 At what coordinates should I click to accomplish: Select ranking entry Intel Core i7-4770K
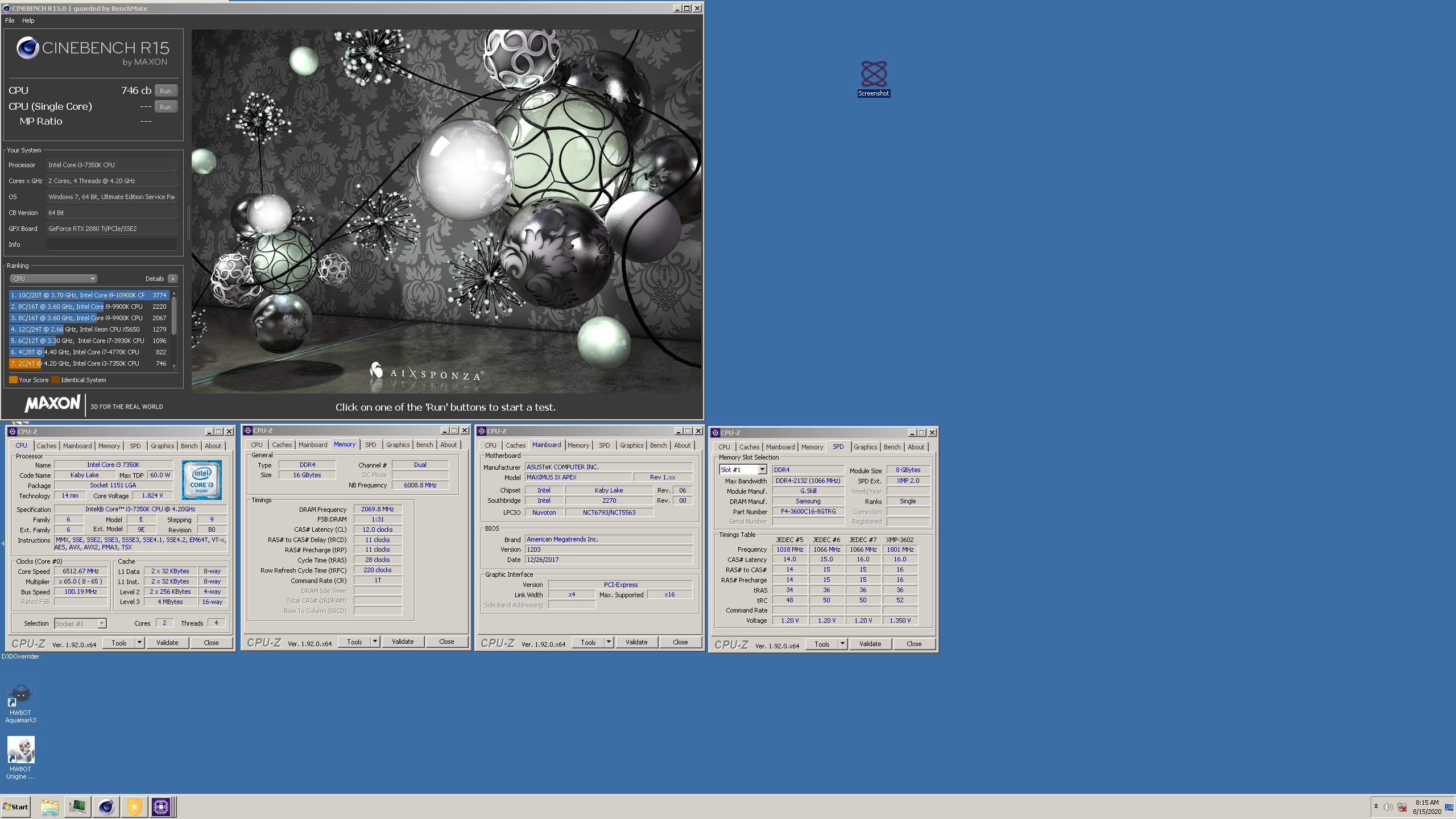pyautogui.click(x=89, y=352)
